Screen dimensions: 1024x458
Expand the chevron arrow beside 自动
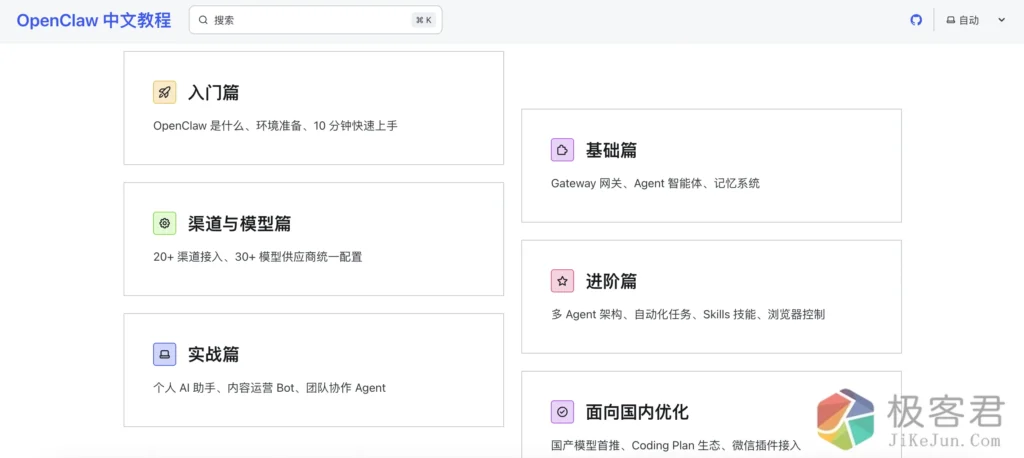[1001, 20]
